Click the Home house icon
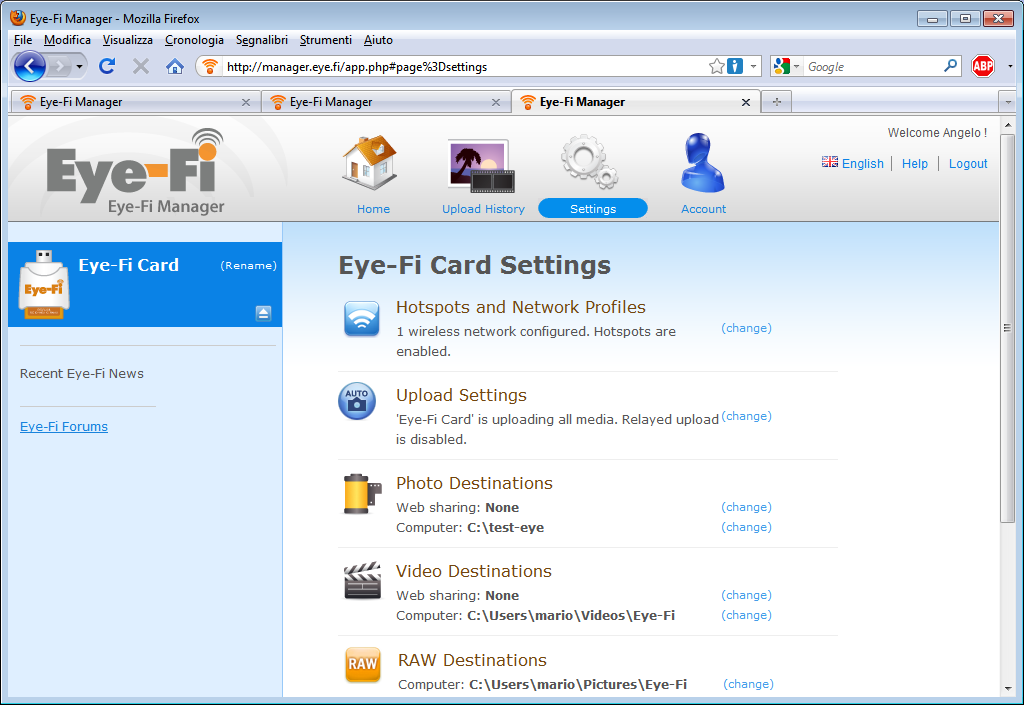 (370, 162)
